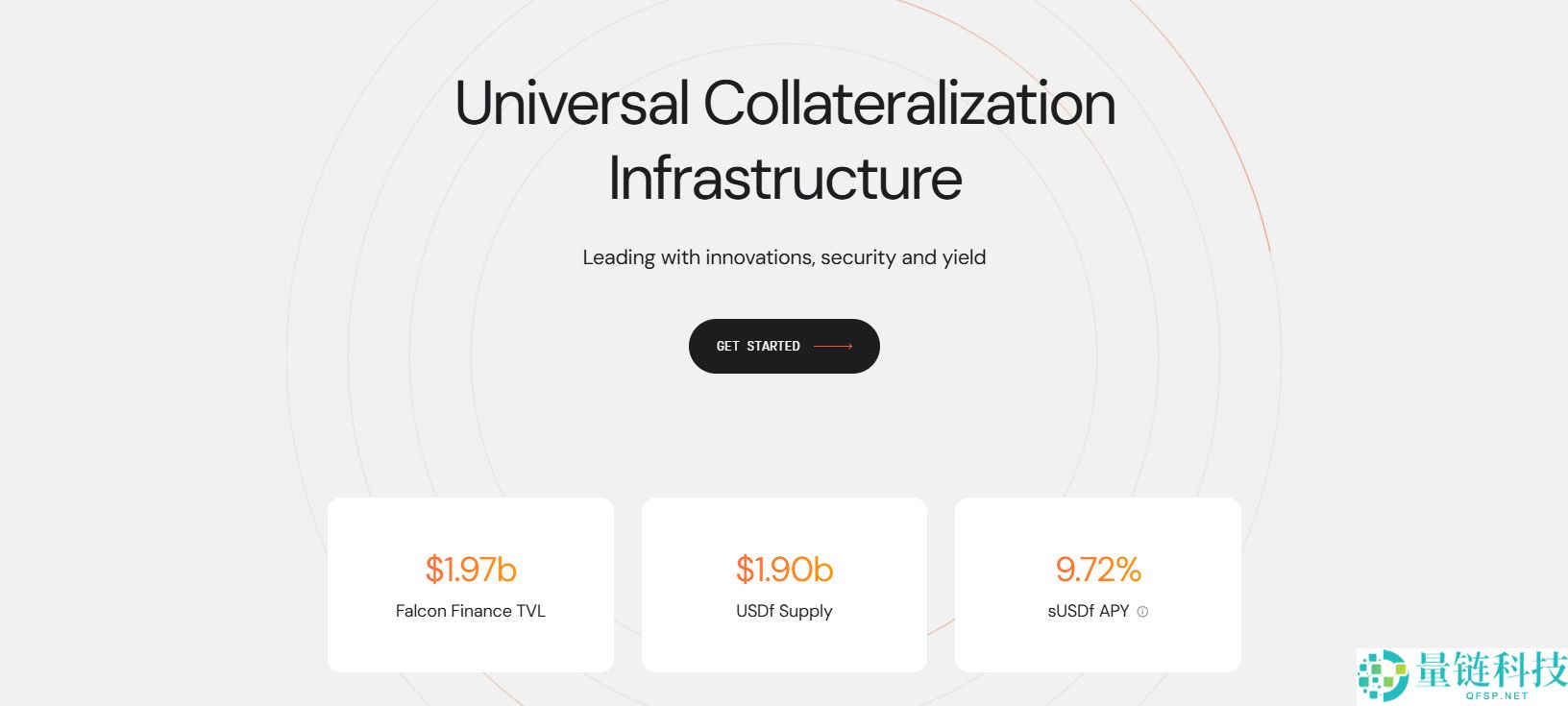Click the word STARTED on the dark button
This screenshot has width=1568, height=706.
(773, 346)
